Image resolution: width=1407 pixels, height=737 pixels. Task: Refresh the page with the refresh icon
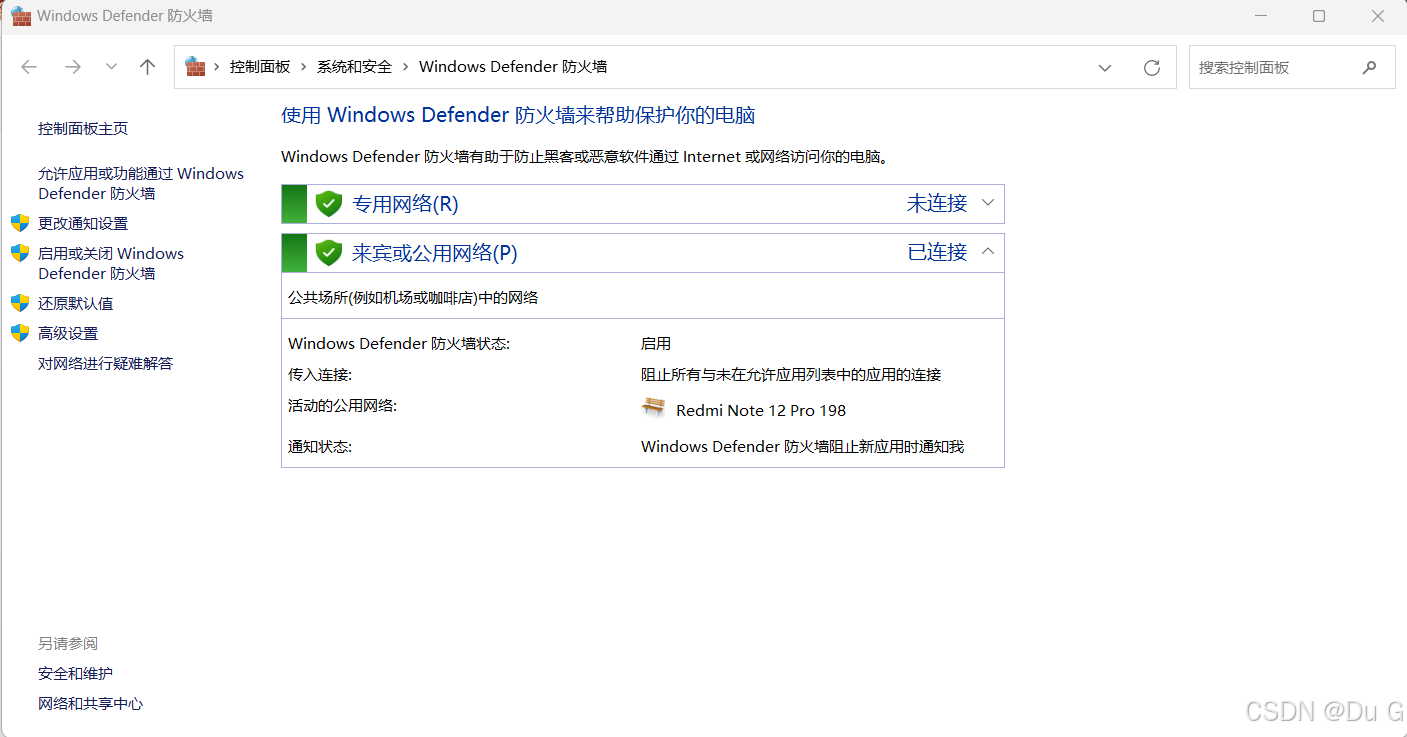[1152, 68]
